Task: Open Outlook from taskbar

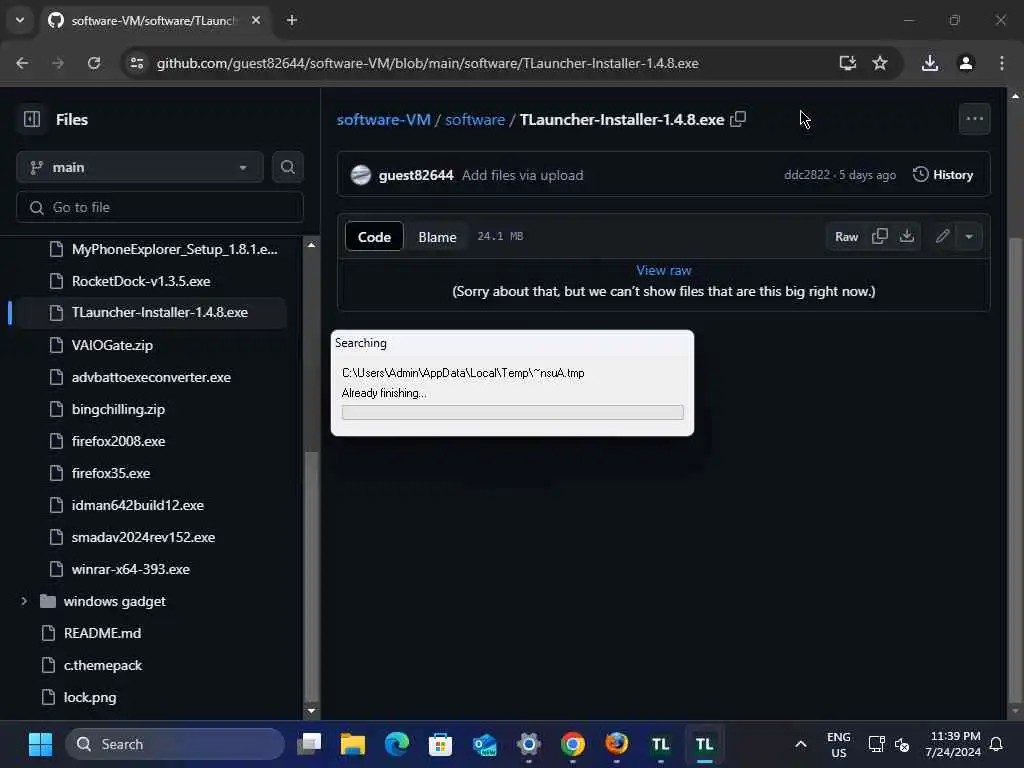Action: (x=485, y=744)
